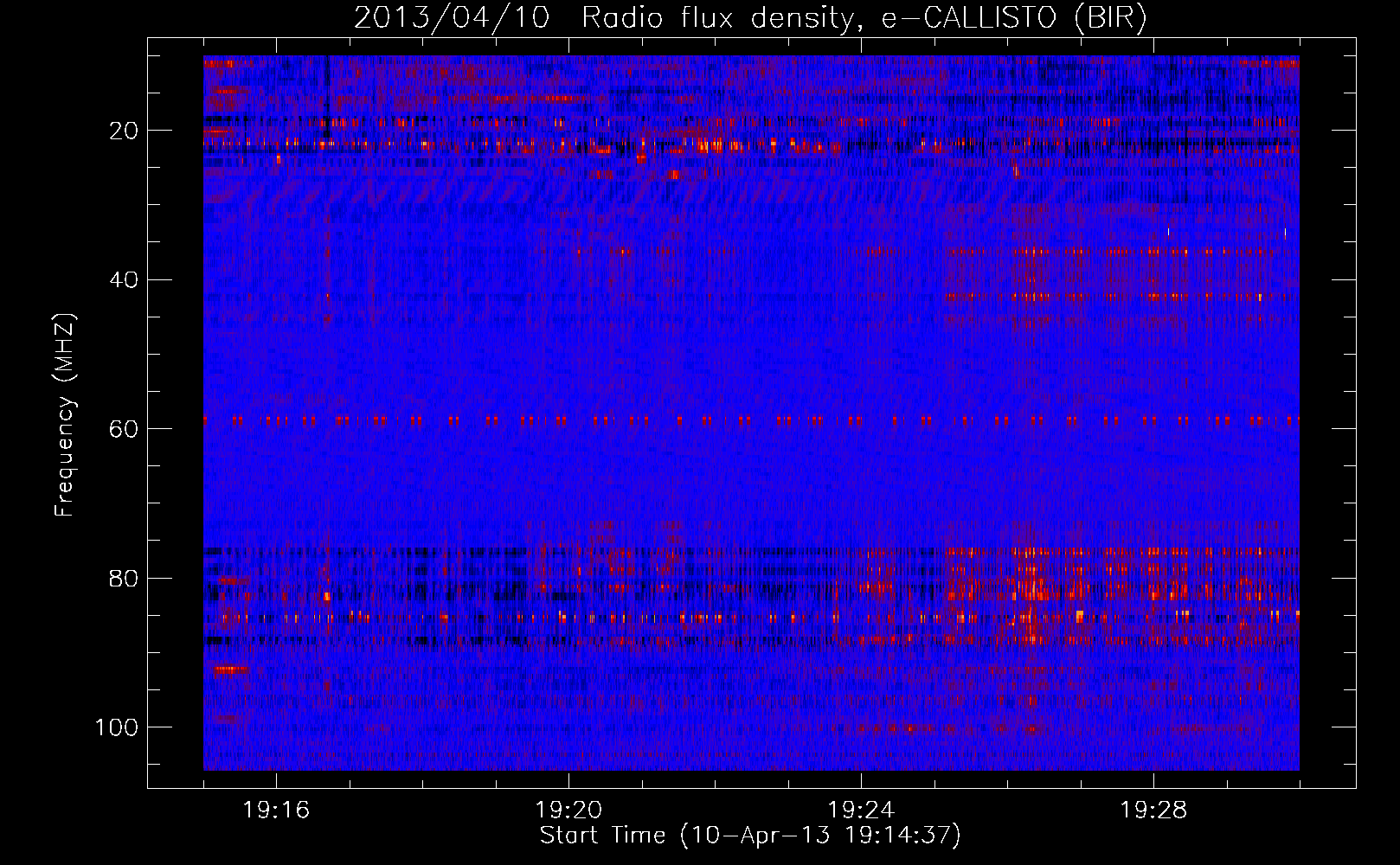The image size is (1400, 865).
Task: Click the Frequency (MHZ) axis label
Action: (65, 415)
